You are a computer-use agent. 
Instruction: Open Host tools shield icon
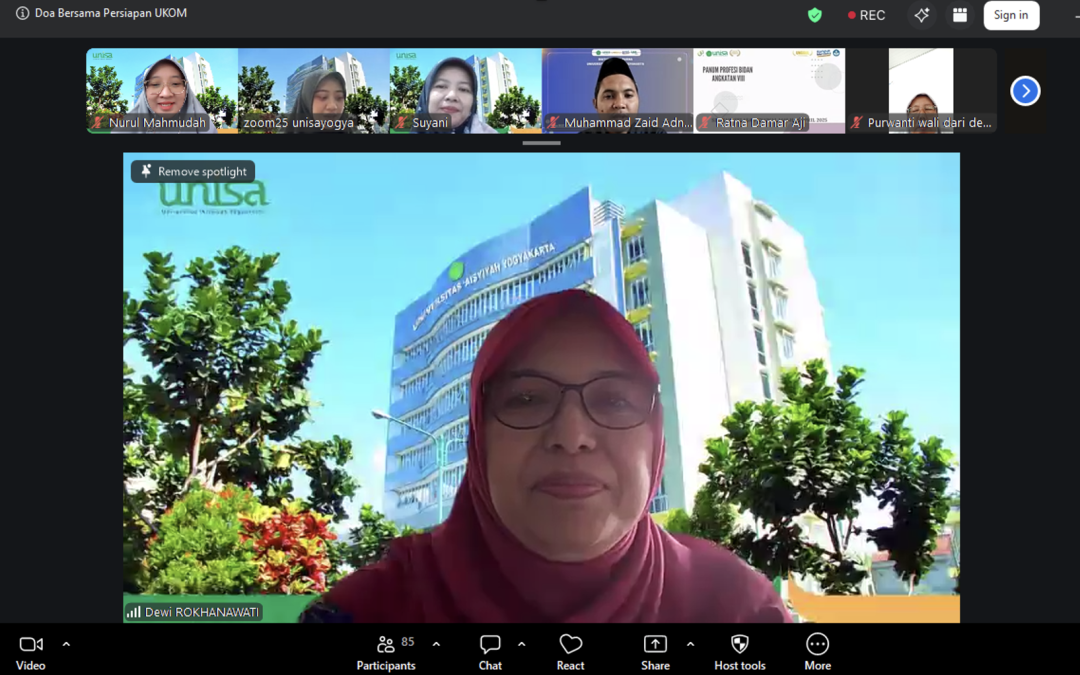[740, 652]
